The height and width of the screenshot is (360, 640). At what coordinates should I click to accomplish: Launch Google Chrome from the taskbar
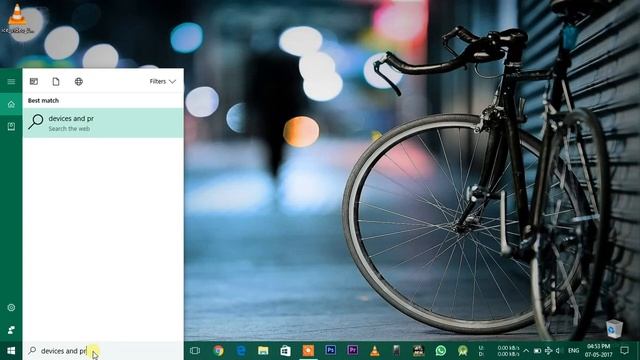click(218, 351)
